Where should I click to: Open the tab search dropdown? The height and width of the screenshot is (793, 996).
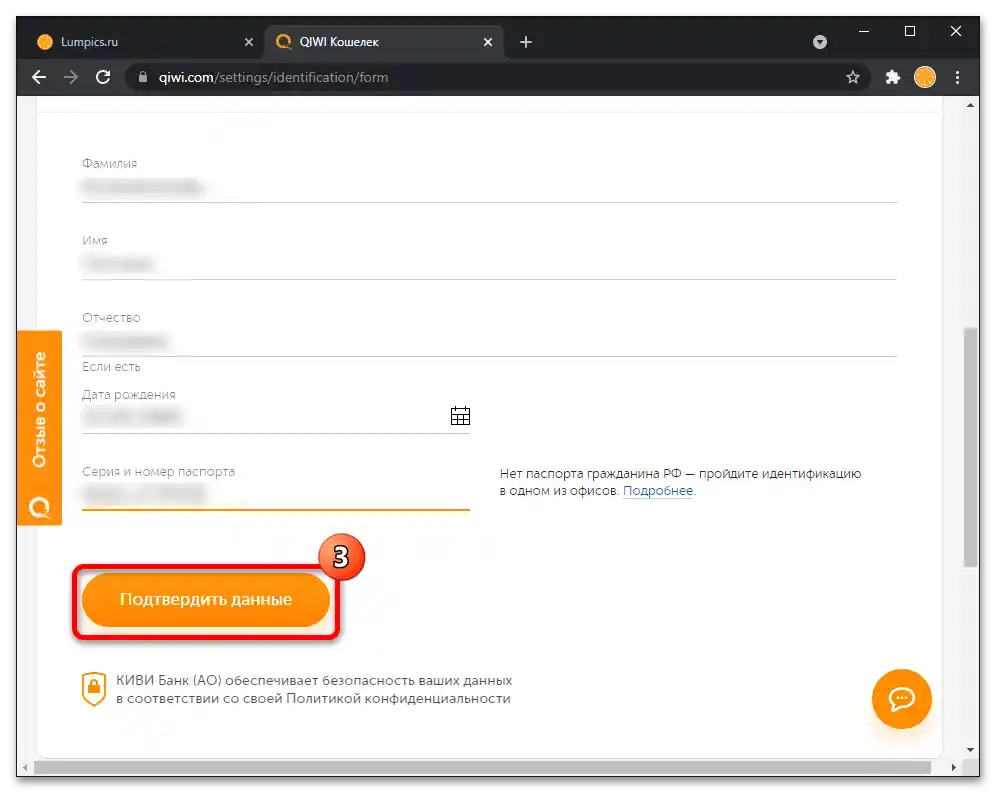pyautogui.click(x=820, y=42)
